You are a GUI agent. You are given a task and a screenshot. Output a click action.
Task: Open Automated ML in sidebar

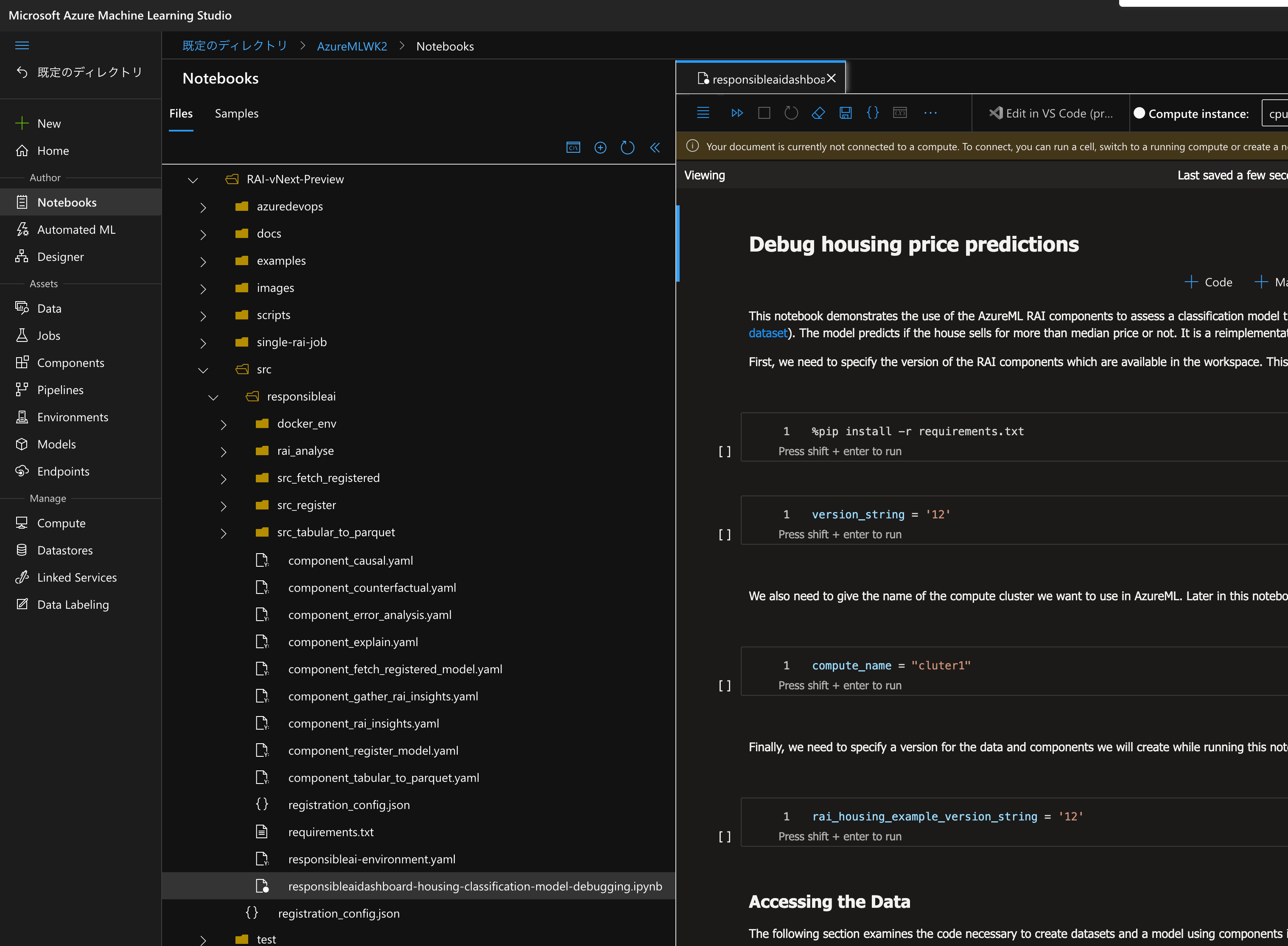76,230
